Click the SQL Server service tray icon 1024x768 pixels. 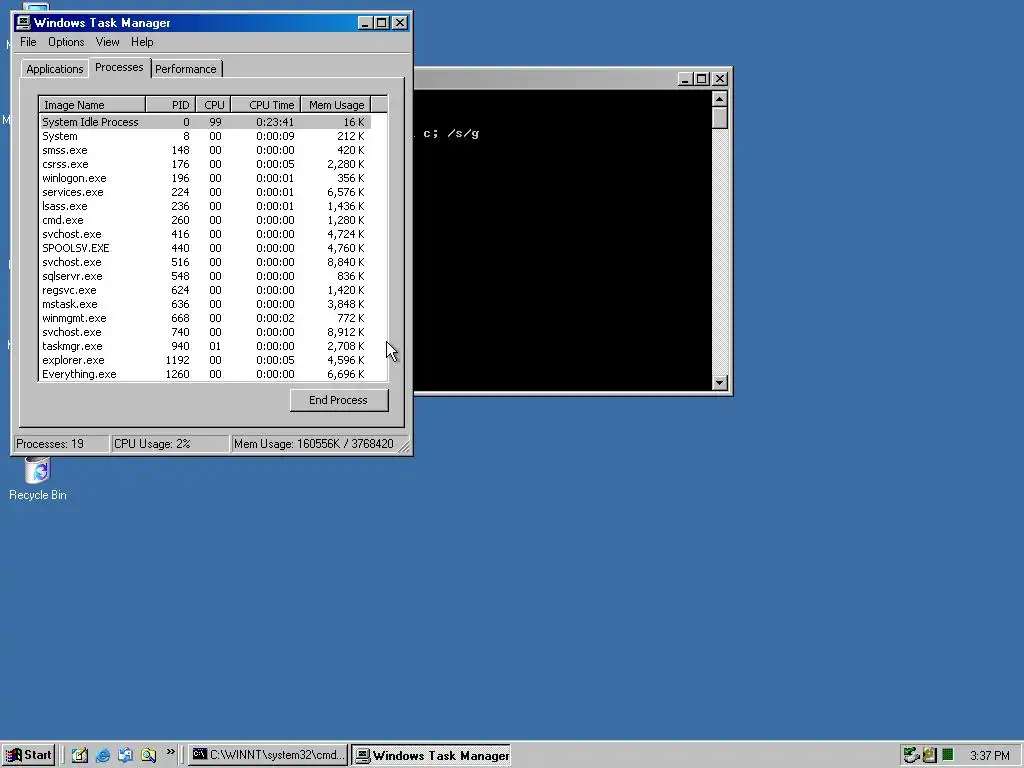[x=910, y=755]
